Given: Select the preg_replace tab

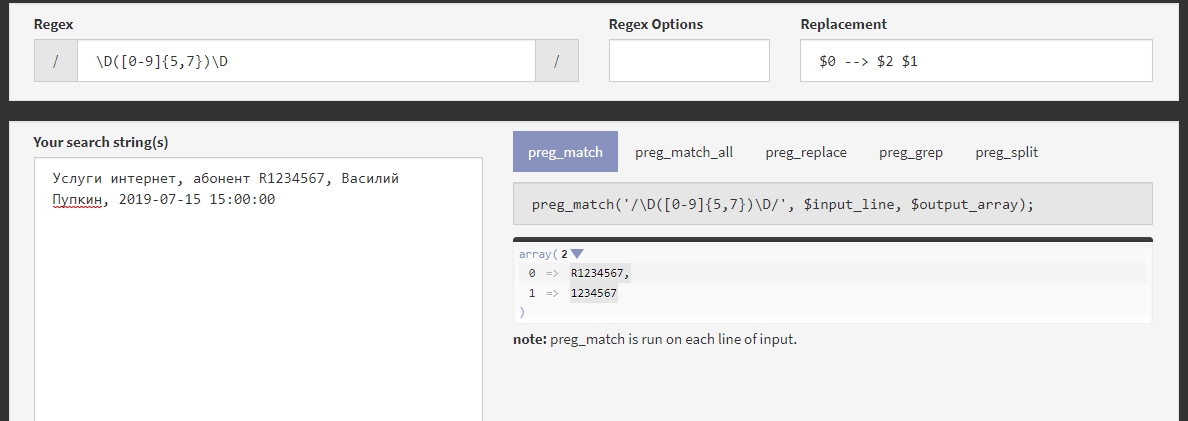Looking at the screenshot, I should click(x=806, y=152).
